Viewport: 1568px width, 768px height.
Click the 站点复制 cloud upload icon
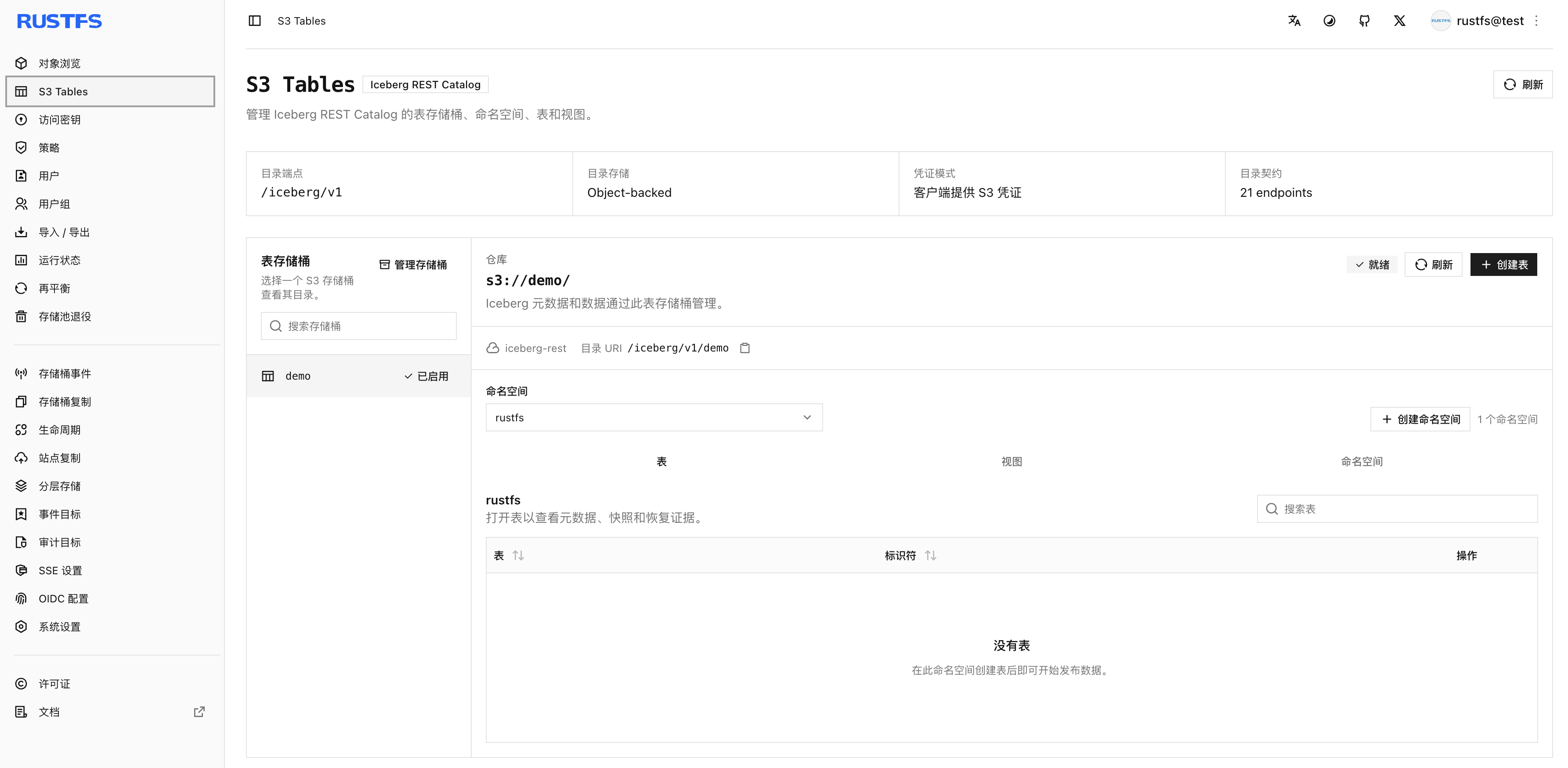[x=22, y=458]
